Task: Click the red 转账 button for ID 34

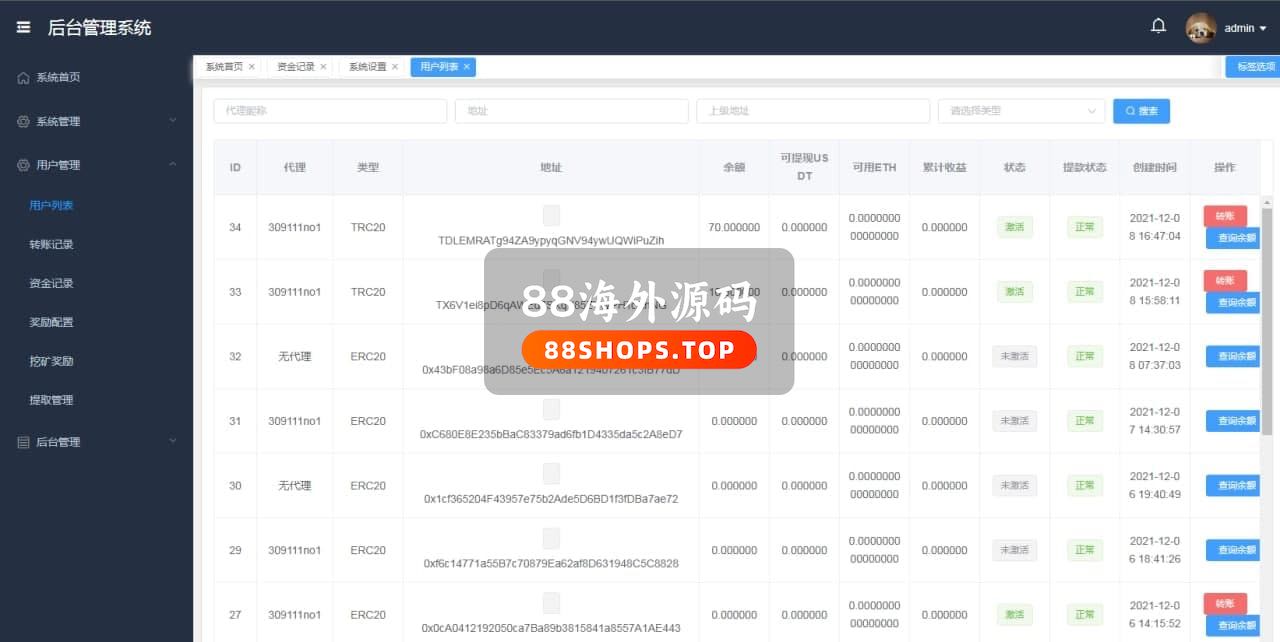Action: click(x=1225, y=216)
